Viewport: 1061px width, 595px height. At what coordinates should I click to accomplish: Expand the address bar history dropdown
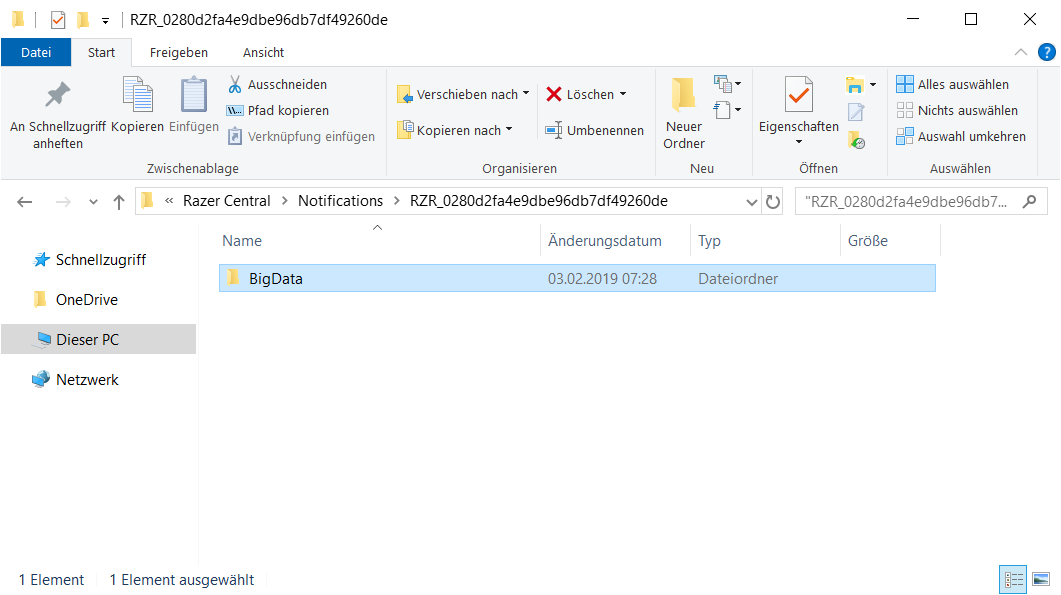(751, 202)
